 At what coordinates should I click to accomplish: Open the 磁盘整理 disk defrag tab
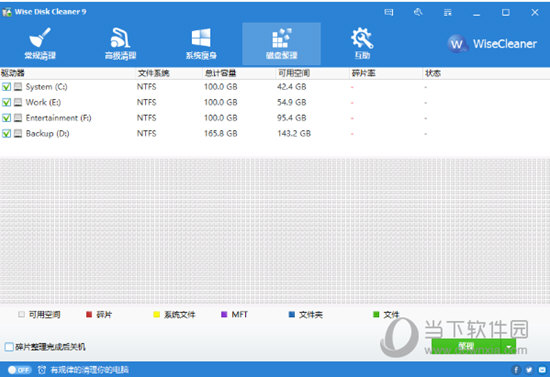coord(281,44)
